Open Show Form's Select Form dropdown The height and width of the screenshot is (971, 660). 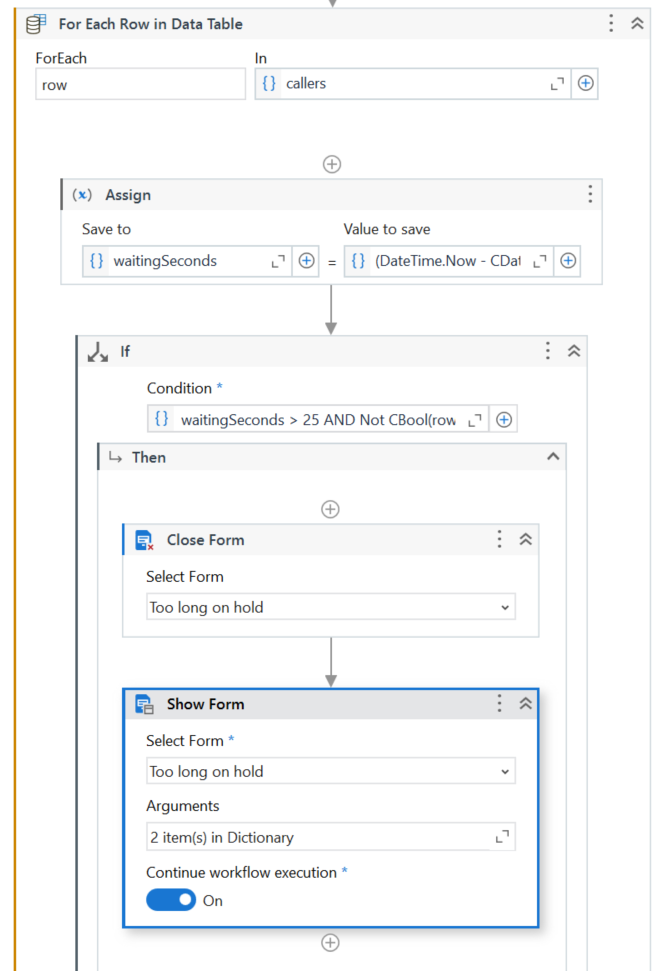click(x=330, y=771)
